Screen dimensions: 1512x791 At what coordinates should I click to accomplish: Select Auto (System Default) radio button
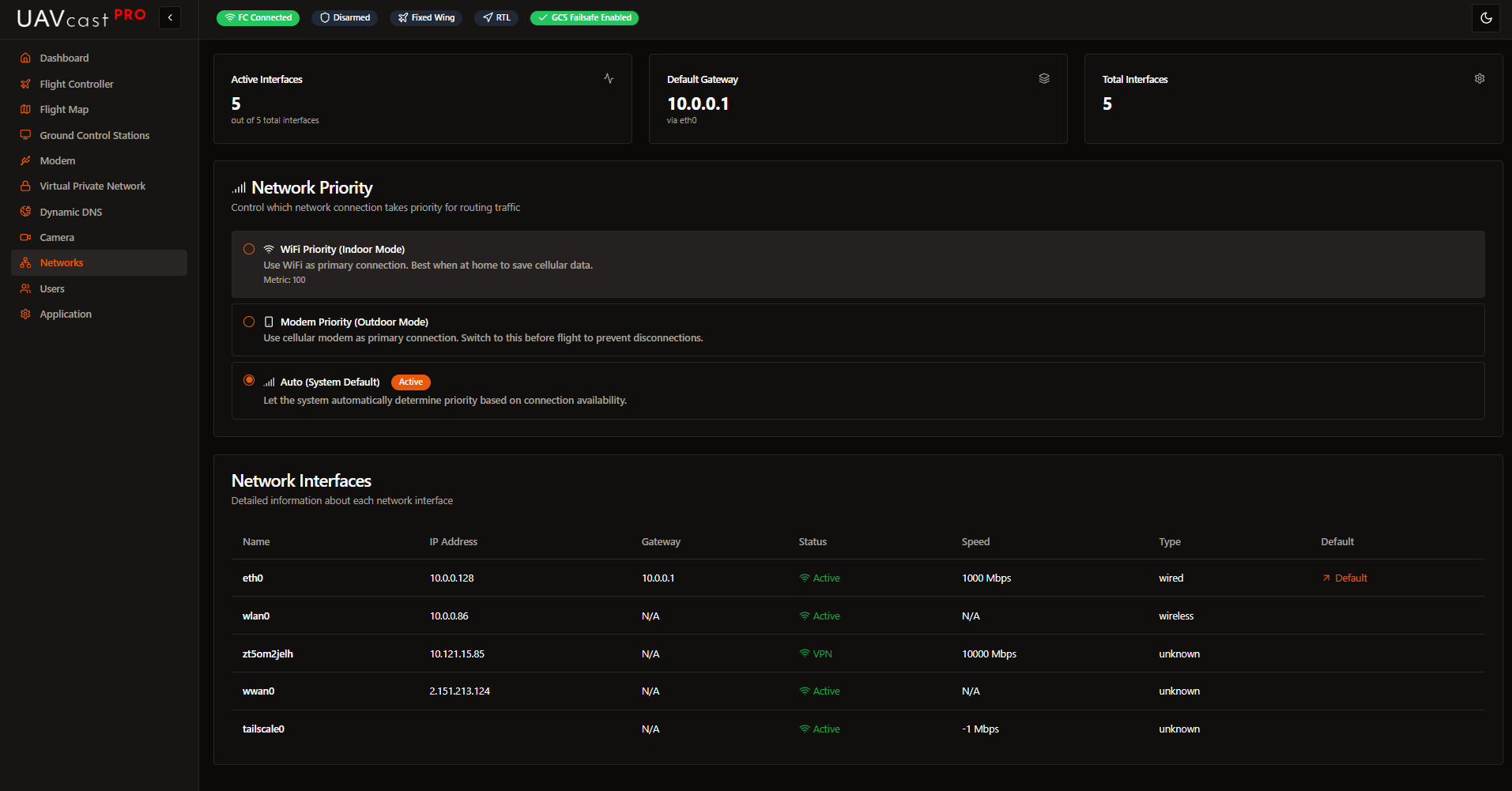(x=249, y=381)
